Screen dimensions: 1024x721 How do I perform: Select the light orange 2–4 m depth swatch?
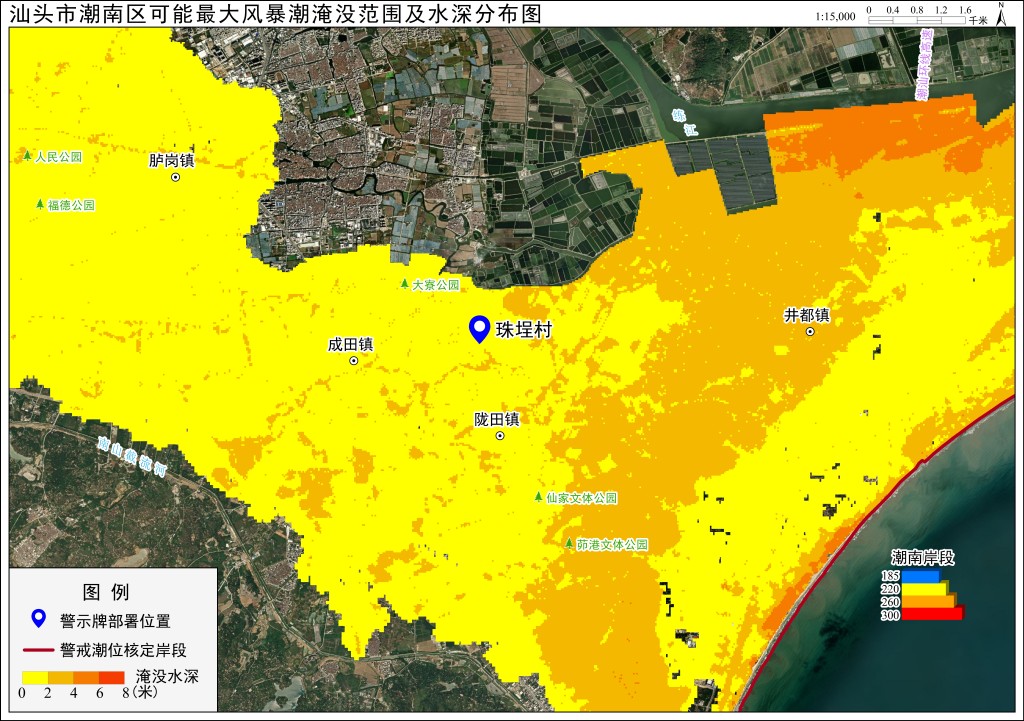[60, 677]
